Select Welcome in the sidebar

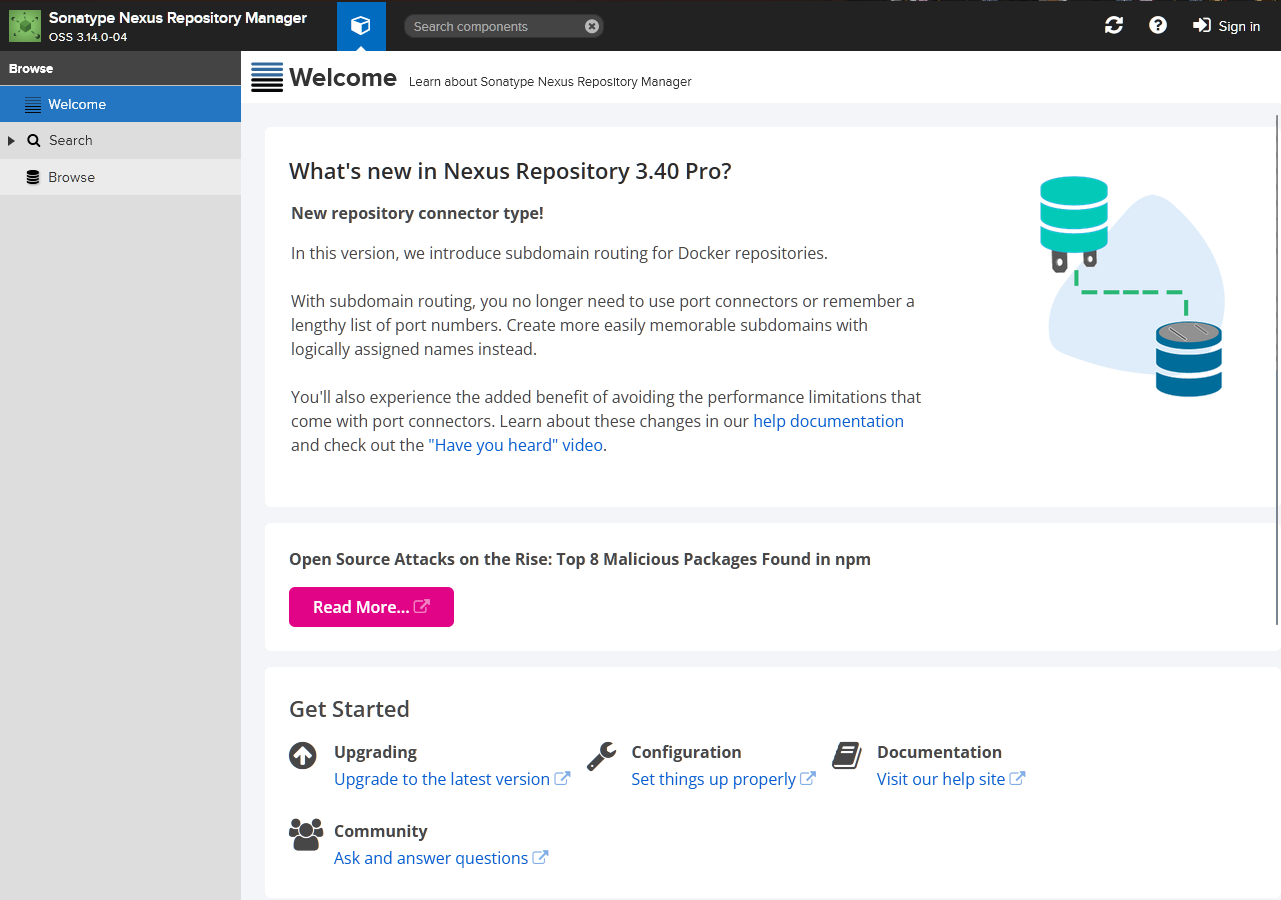point(77,104)
